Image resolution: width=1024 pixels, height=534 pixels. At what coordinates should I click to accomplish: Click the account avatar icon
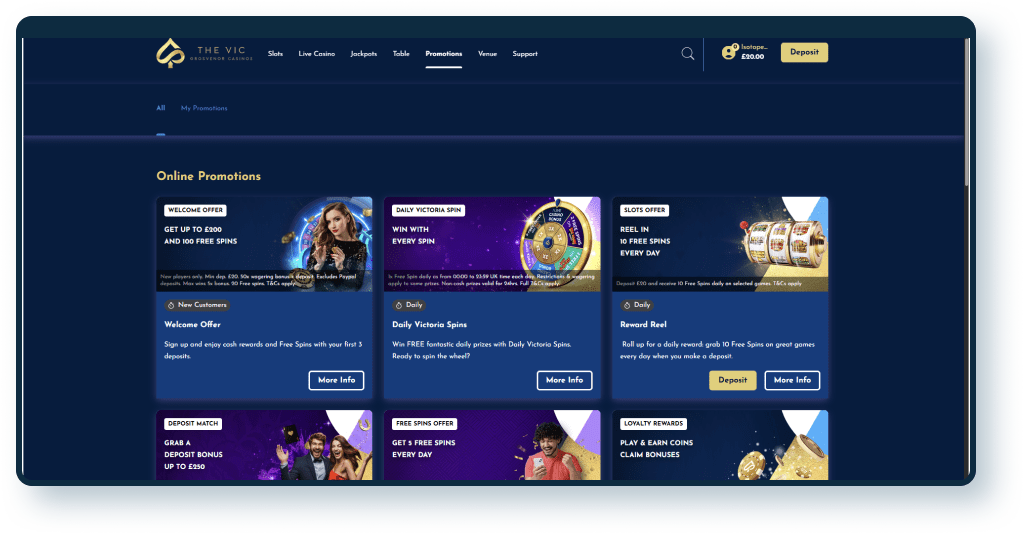(729, 52)
